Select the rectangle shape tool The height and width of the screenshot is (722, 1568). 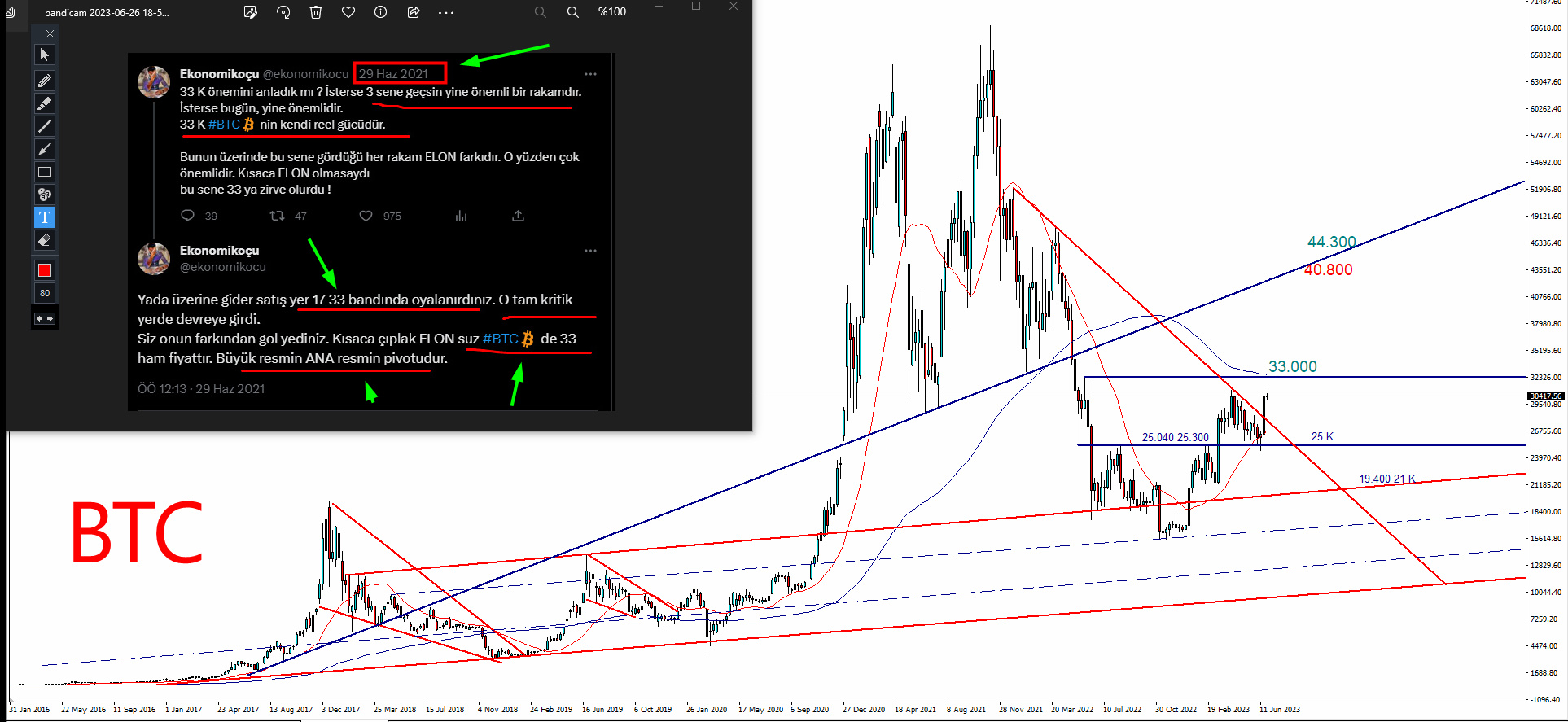click(45, 172)
